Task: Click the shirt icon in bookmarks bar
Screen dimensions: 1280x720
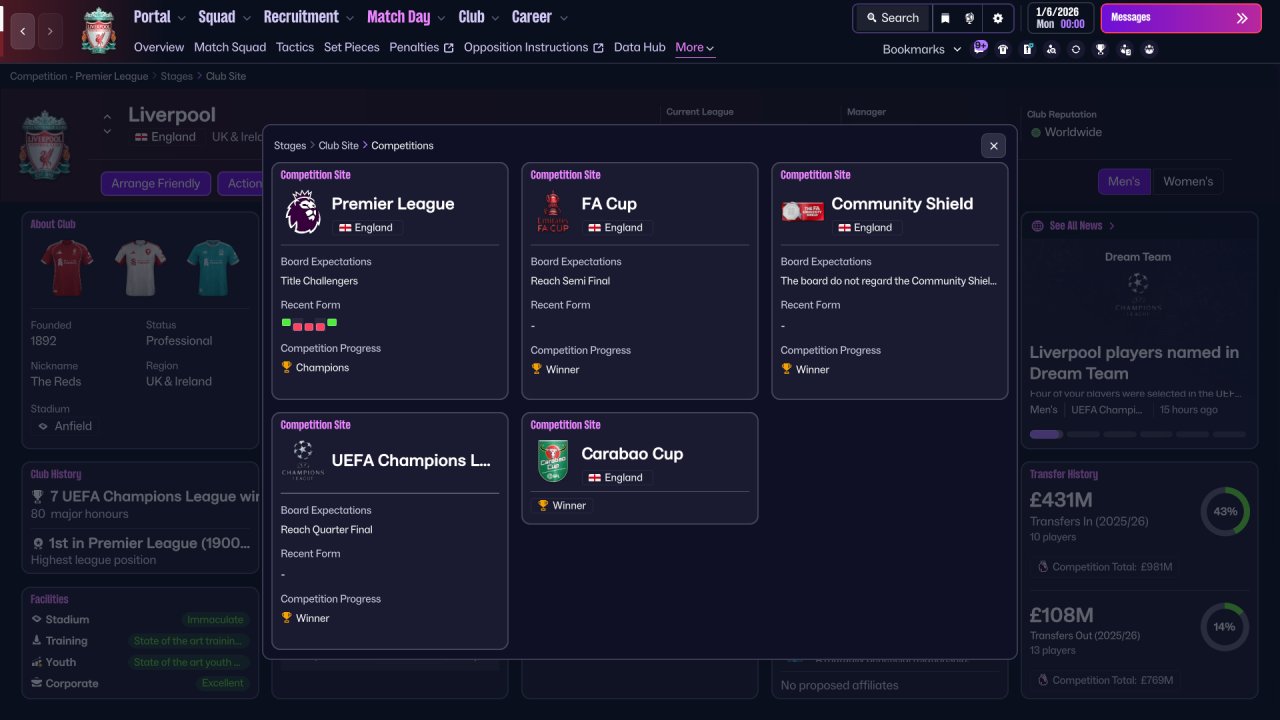Action: click(1003, 49)
